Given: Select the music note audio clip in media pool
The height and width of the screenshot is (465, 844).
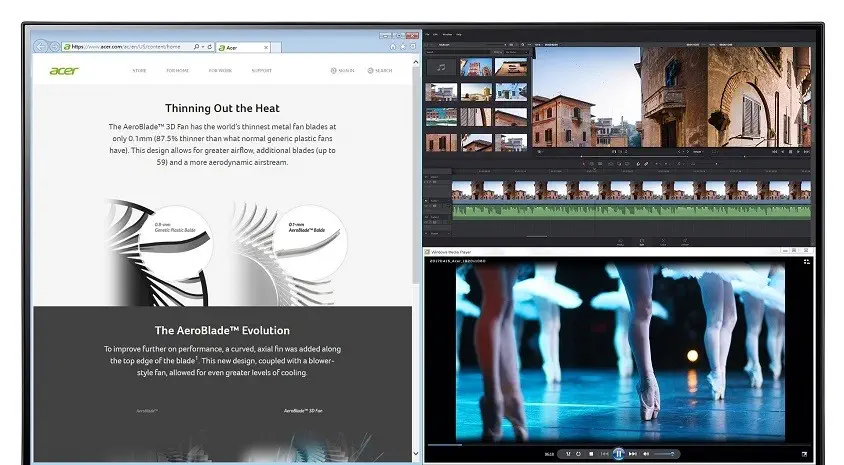Looking at the screenshot, I should coord(441,67).
